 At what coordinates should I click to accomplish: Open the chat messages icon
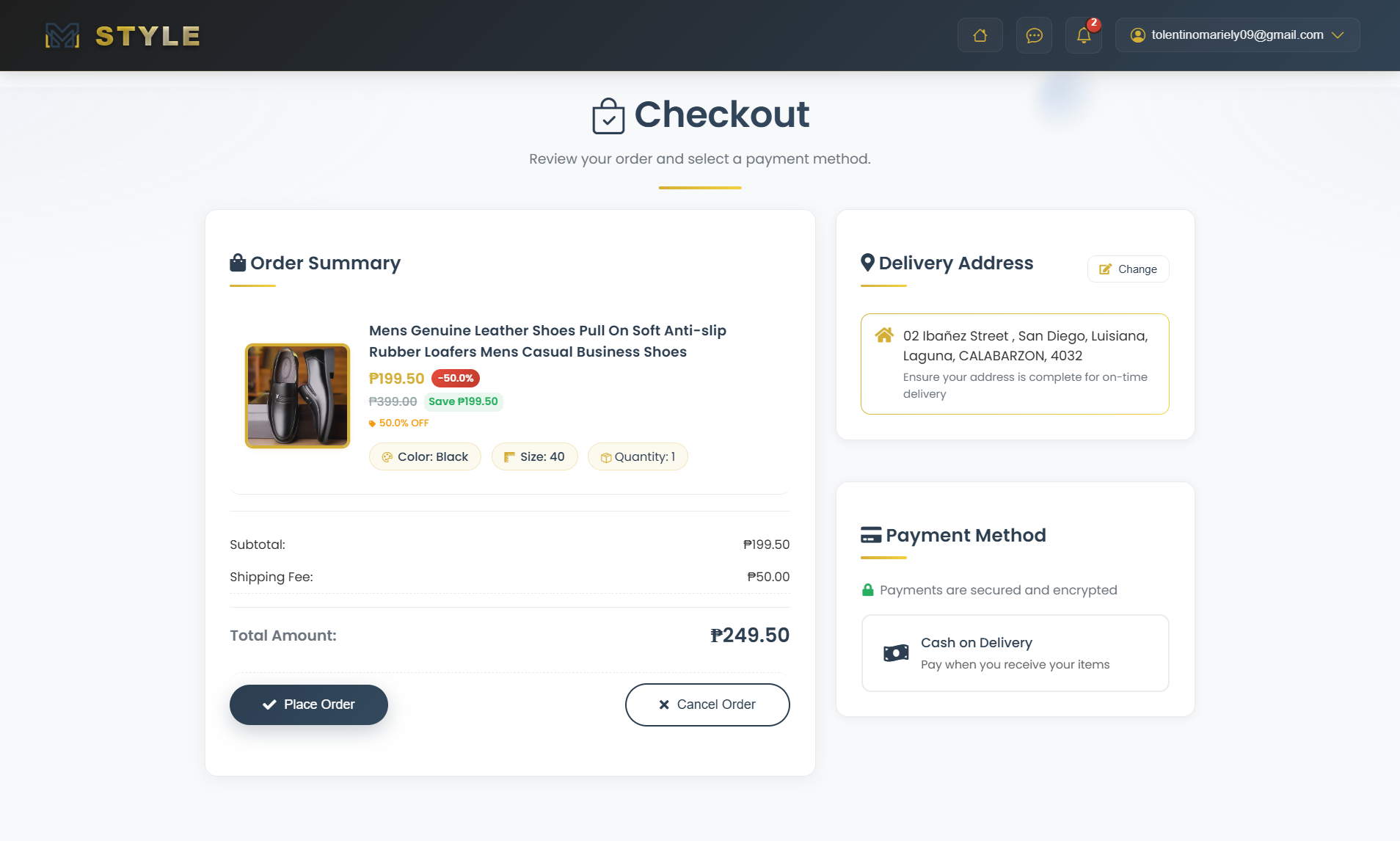(1035, 35)
